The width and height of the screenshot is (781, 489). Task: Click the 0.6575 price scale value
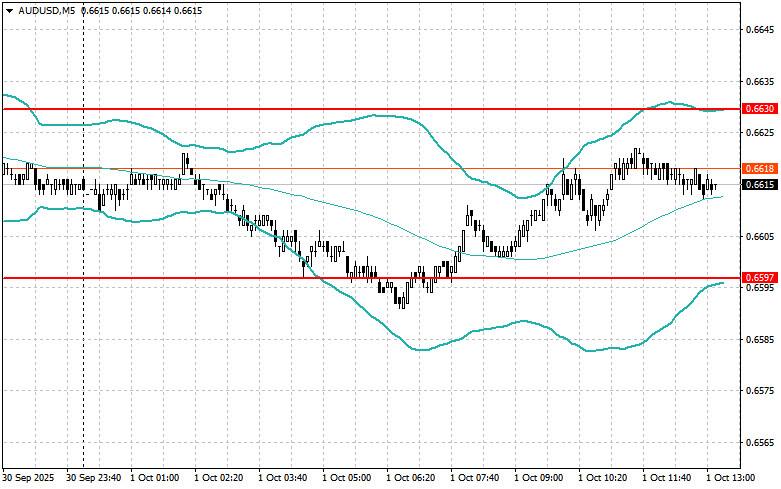tap(761, 391)
